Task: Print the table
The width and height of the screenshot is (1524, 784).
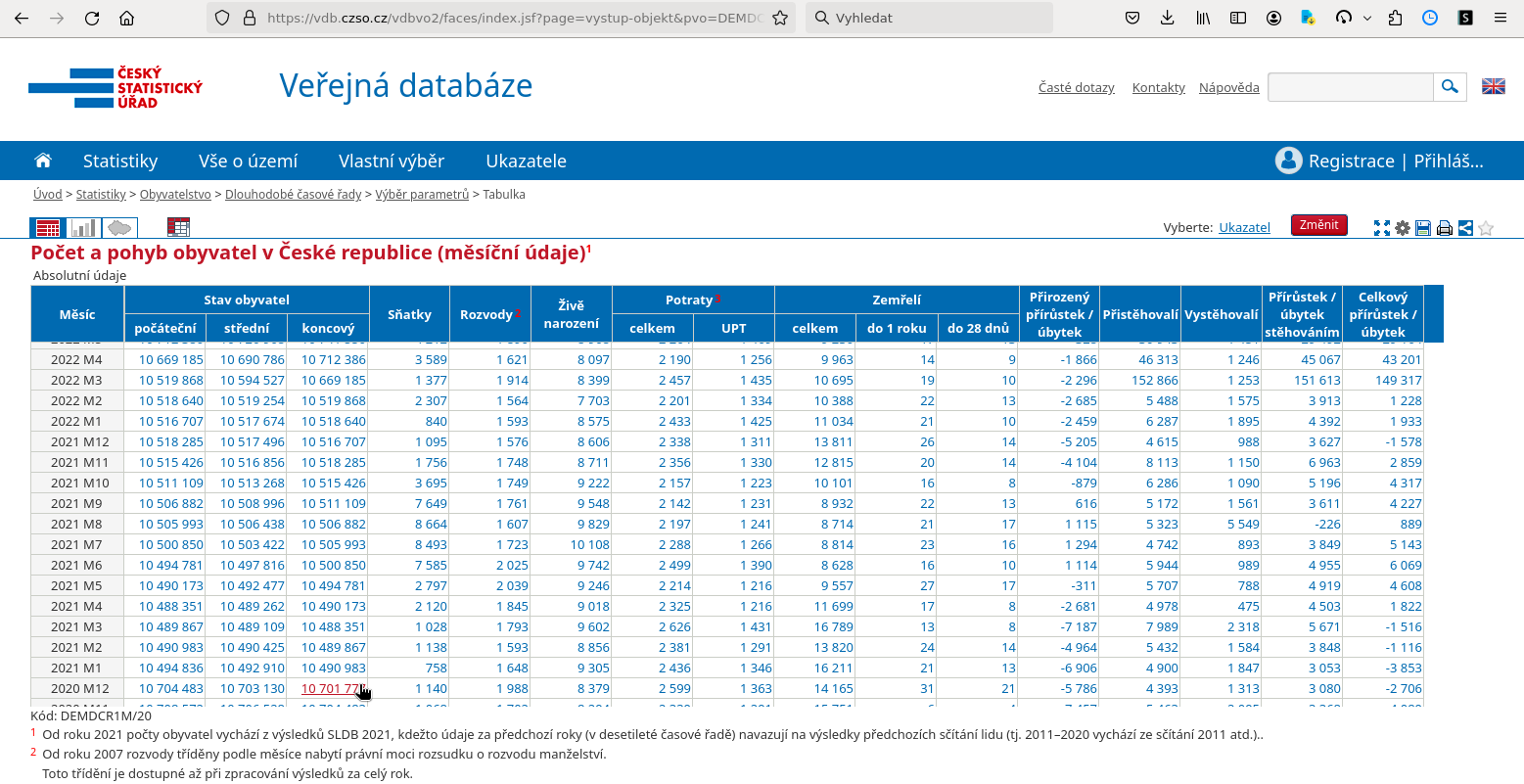Action: [x=1444, y=228]
